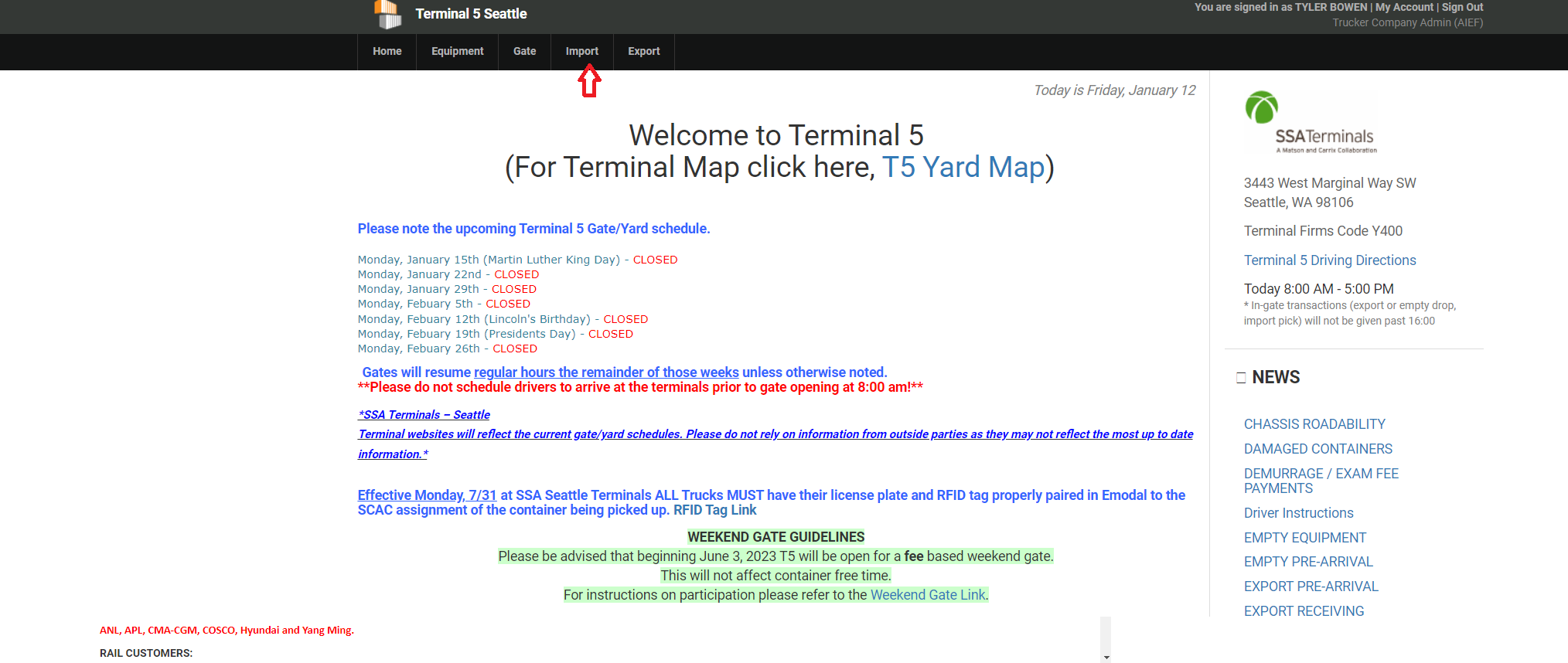Click the Terminal 5 Seattle site title
The height and width of the screenshot is (663, 1568).
tap(471, 14)
